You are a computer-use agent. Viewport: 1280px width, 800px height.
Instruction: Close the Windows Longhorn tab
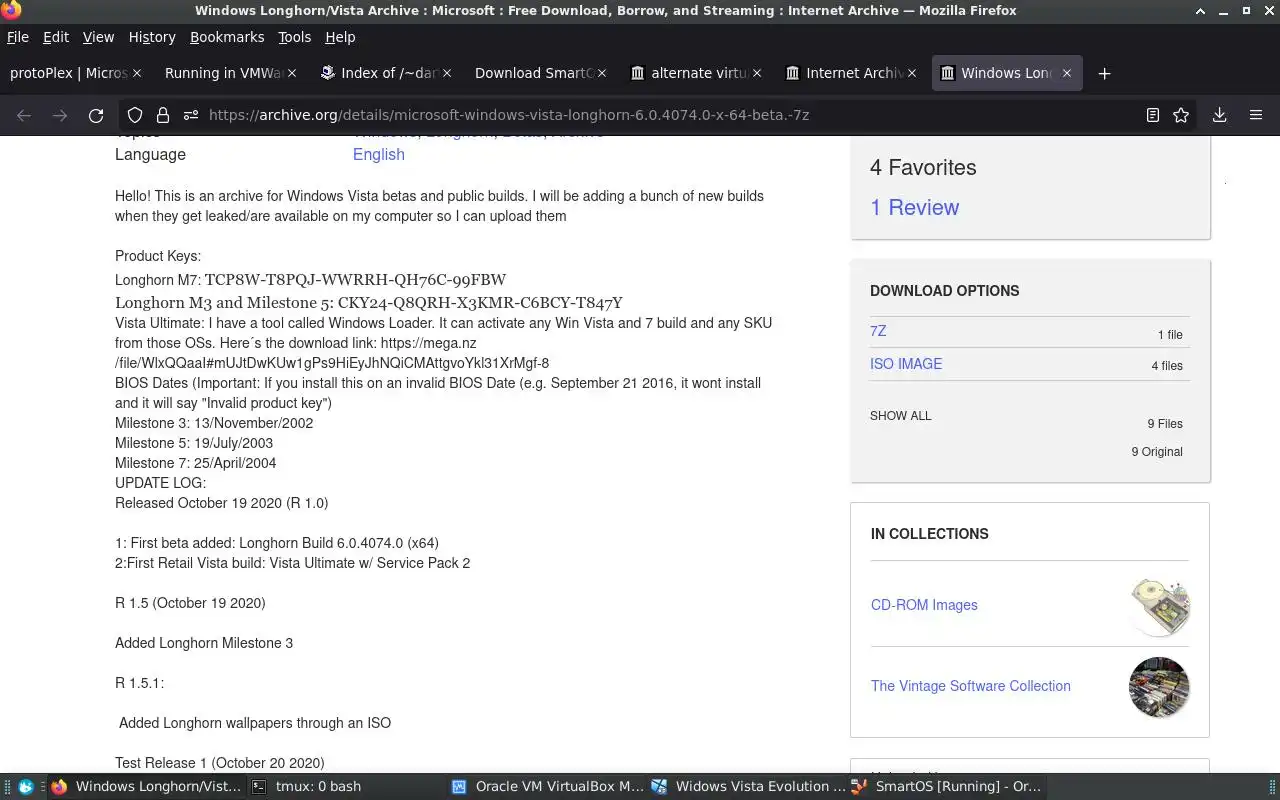[x=1067, y=73]
